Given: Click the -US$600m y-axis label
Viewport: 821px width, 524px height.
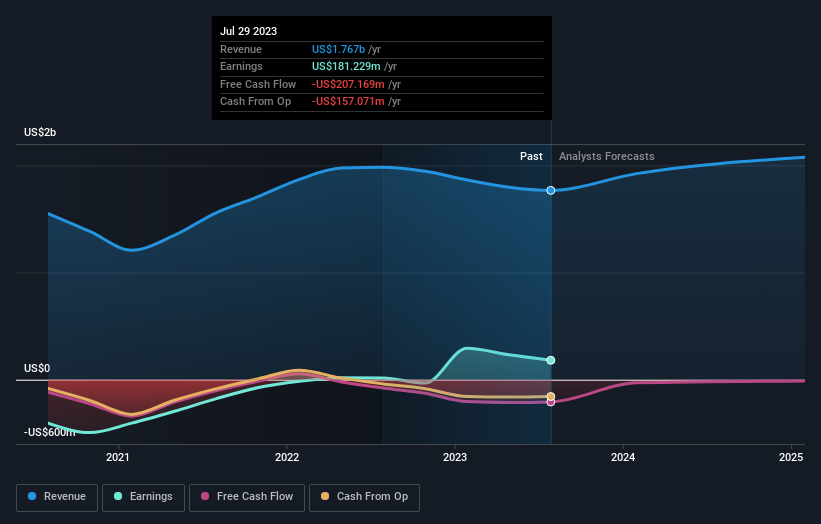Looking at the screenshot, I should click(50, 432).
